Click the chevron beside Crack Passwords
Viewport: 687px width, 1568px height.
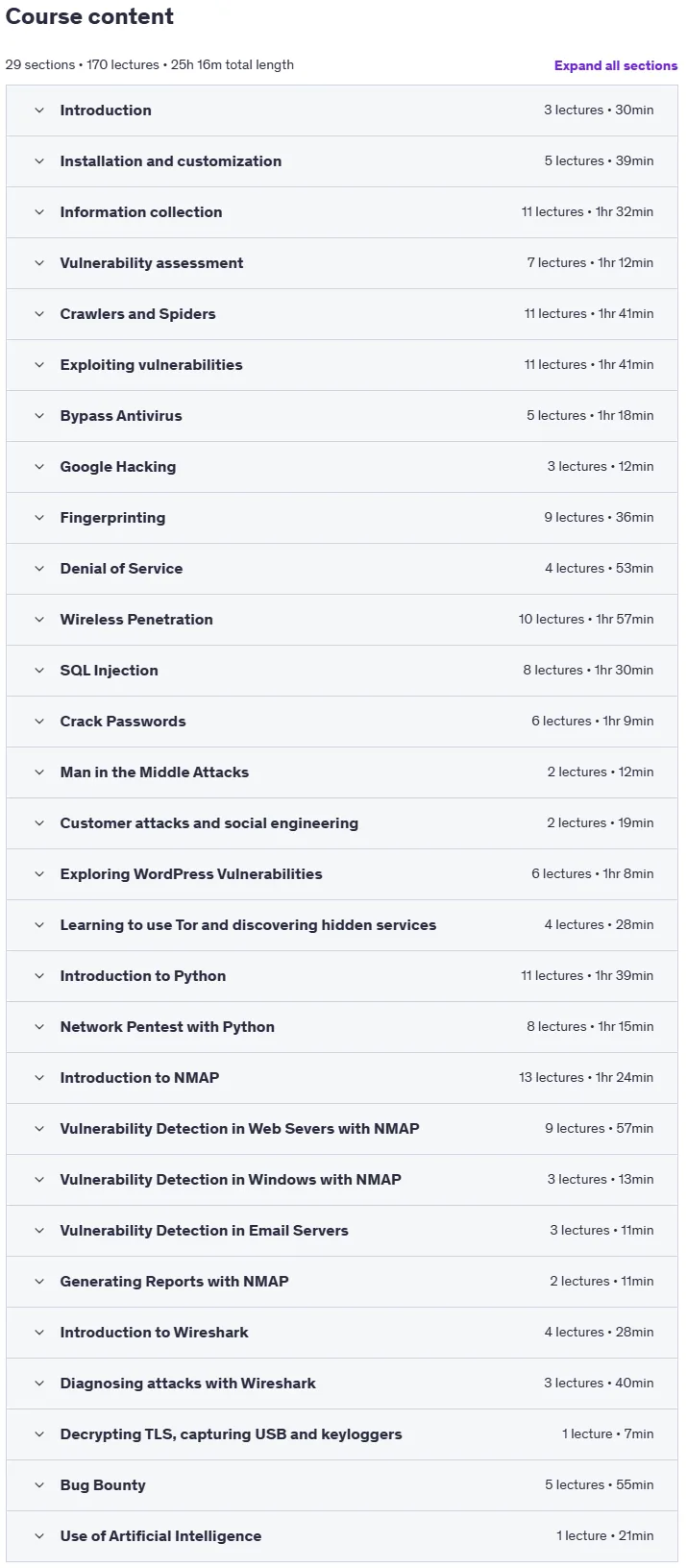39,722
